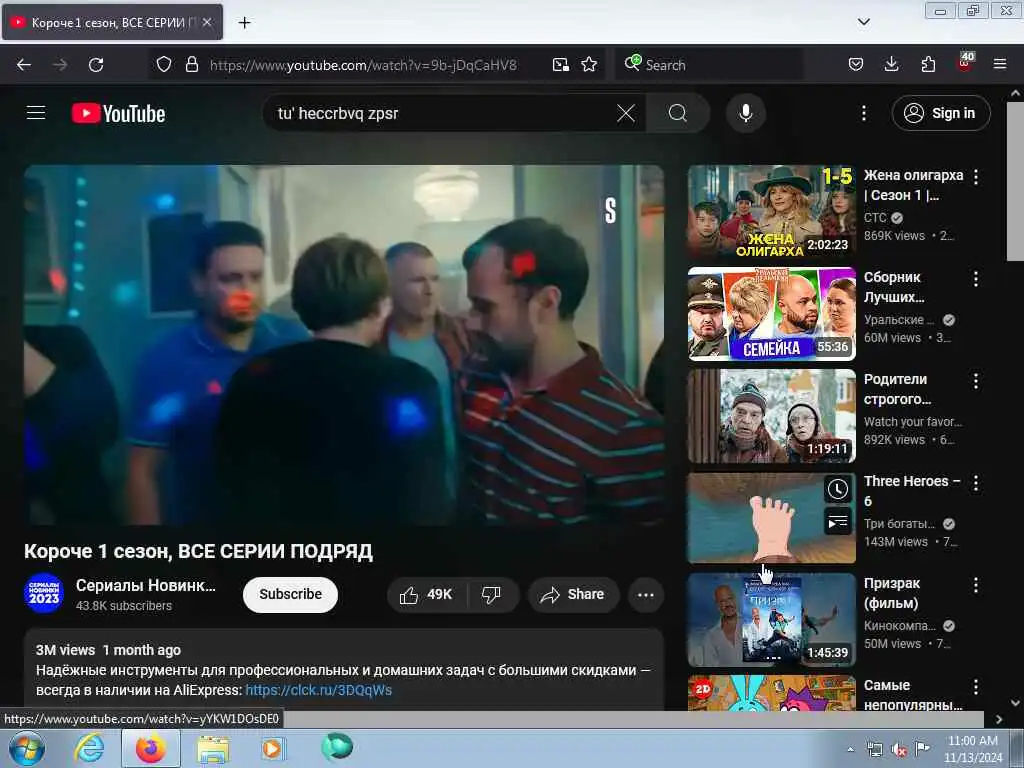The height and width of the screenshot is (768, 1024).
Task: Open the Сериалы Новинки channel avatar
Action: tap(44, 593)
